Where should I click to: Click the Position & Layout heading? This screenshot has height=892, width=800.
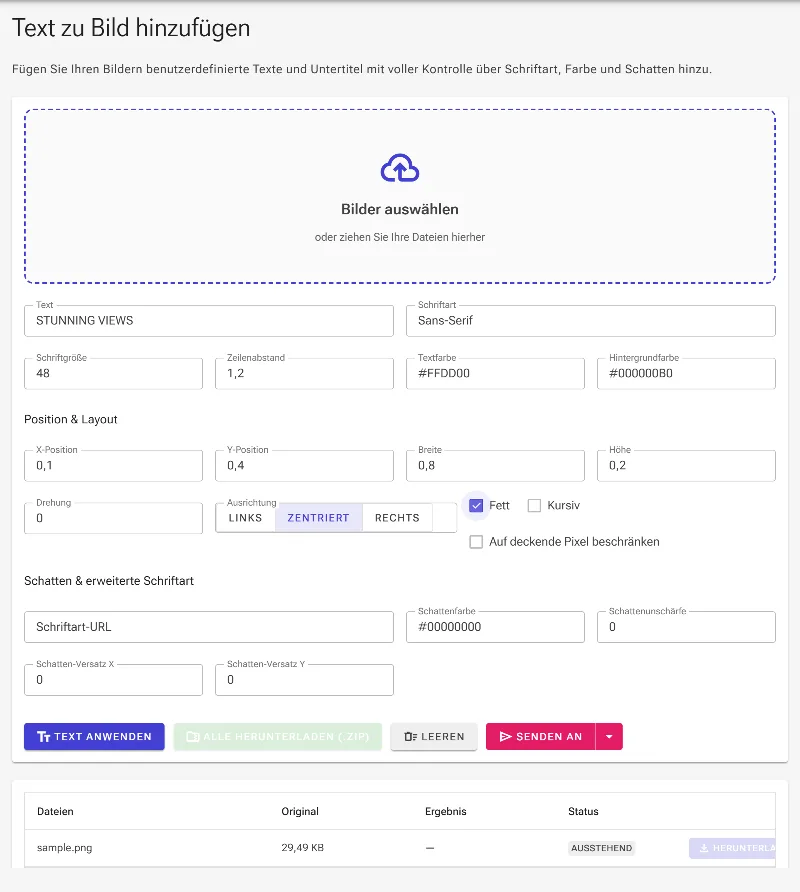71,419
